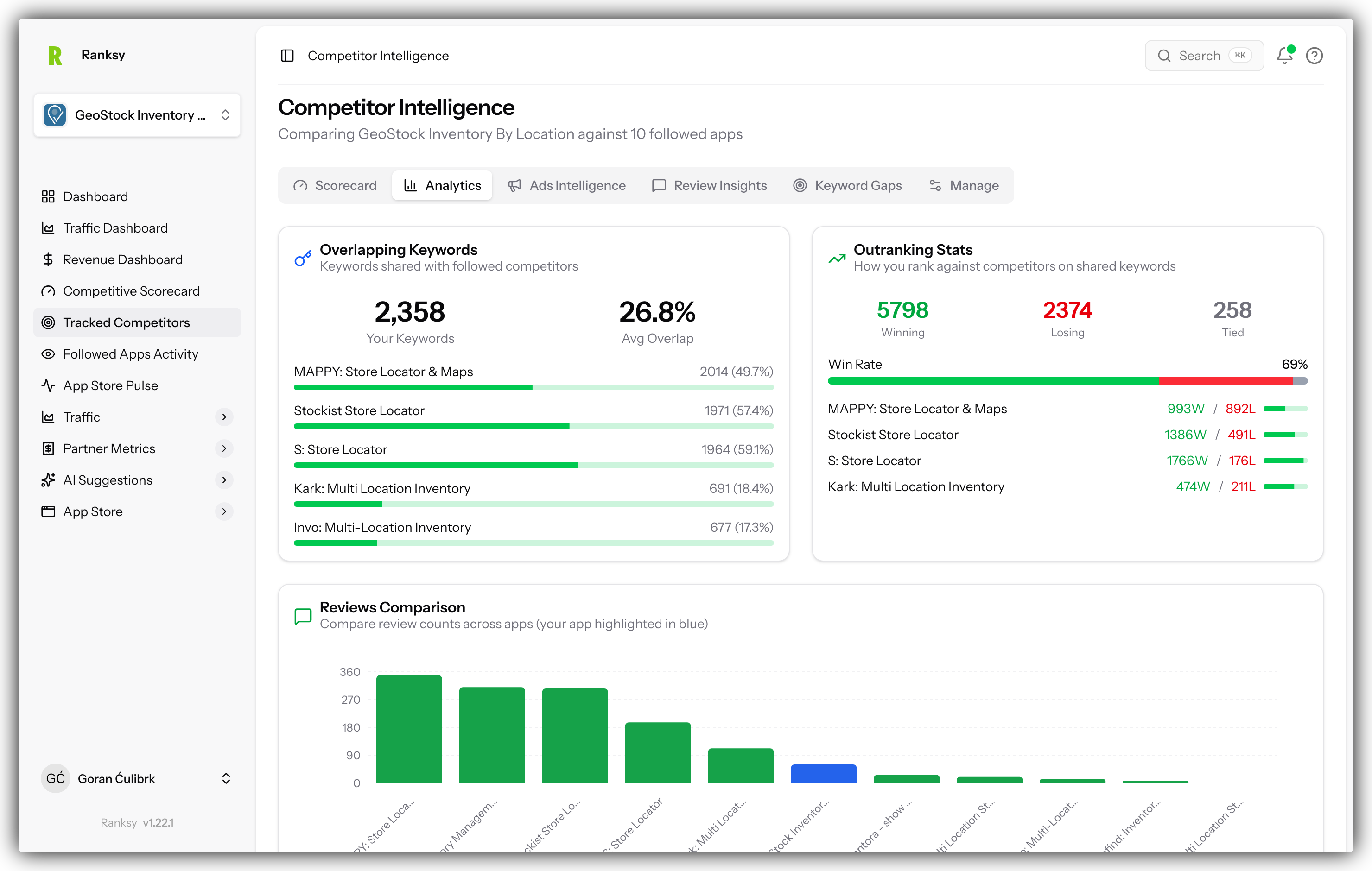Screen dimensions: 1372x871
Task: Expand the App Store chevron
Action: pos(224,511)
